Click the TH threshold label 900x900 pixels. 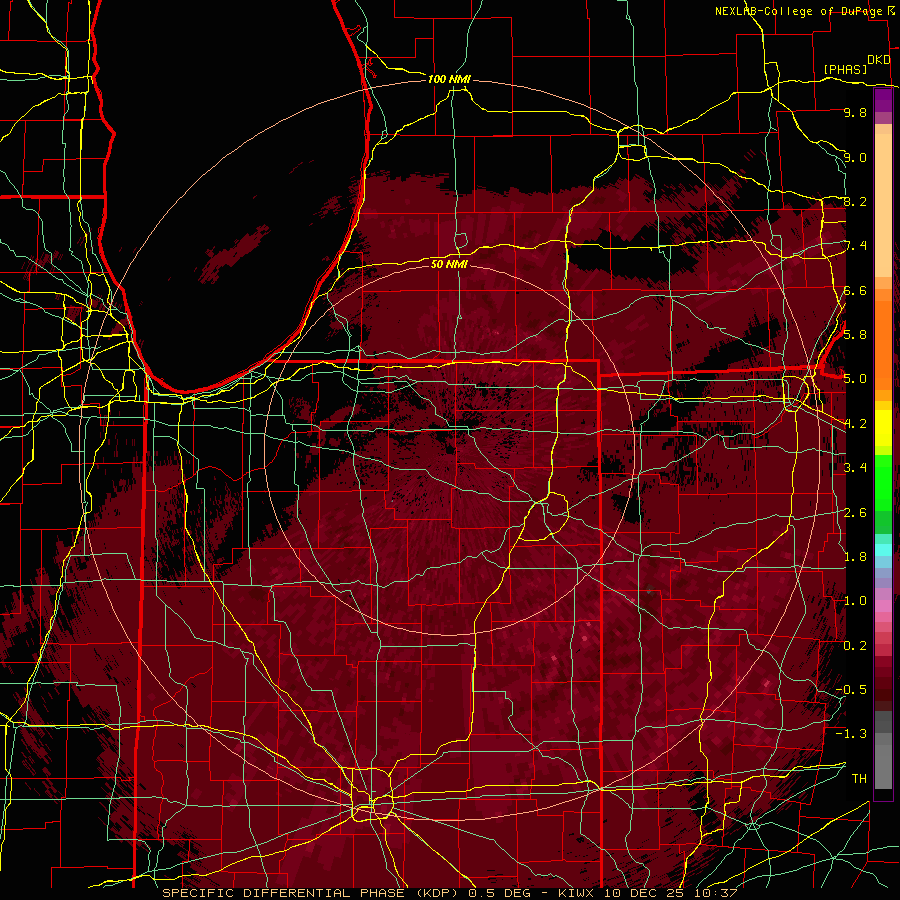(859, 779)
